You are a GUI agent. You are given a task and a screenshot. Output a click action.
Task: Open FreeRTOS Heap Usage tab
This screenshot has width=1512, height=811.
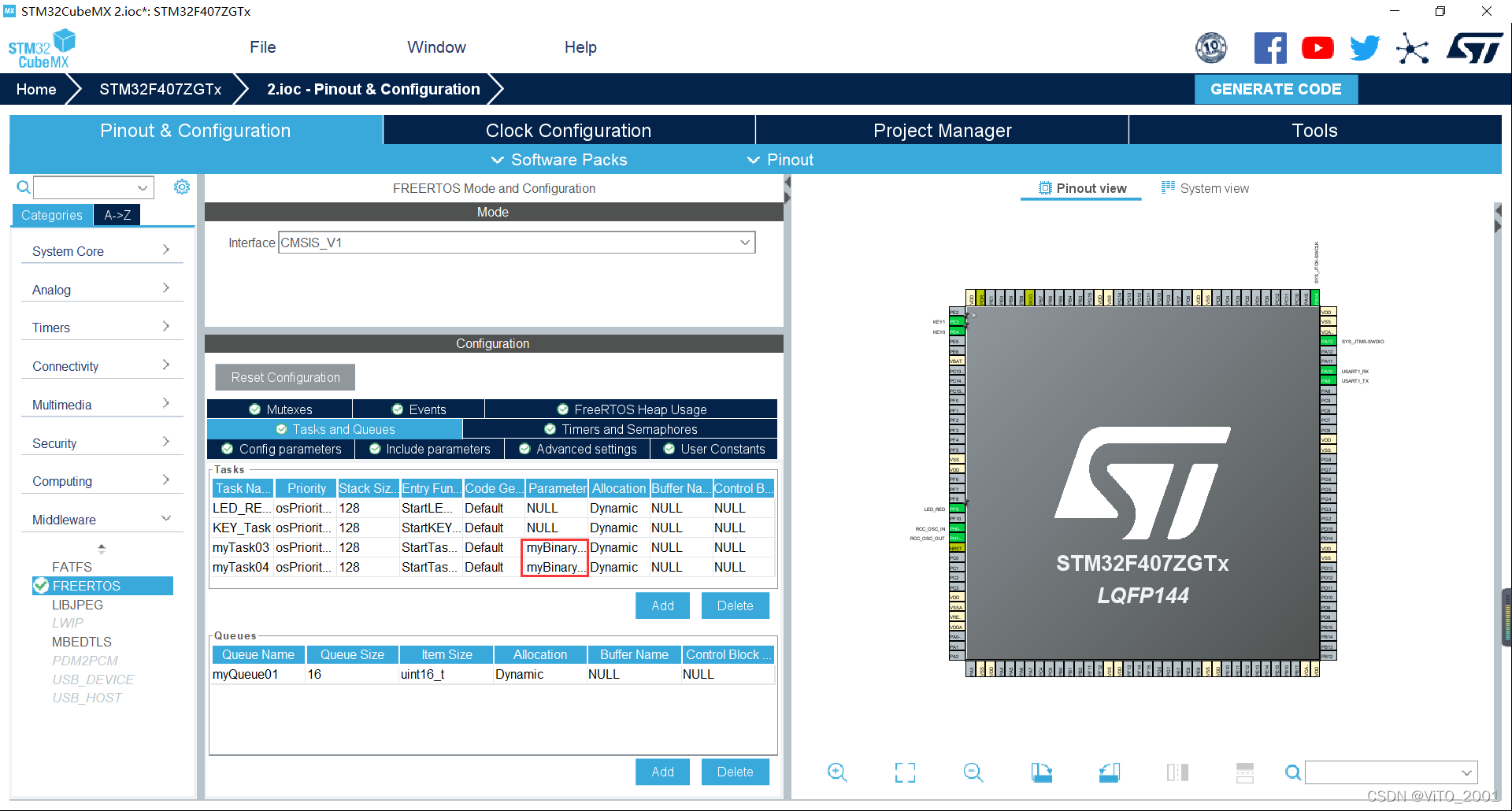pyautogui.click(x=632, y=409)
